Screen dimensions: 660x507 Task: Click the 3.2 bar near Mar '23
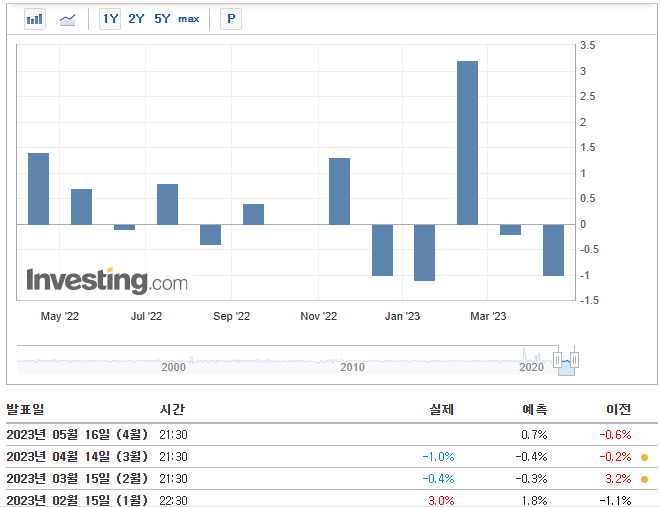(x=467, y=143)
